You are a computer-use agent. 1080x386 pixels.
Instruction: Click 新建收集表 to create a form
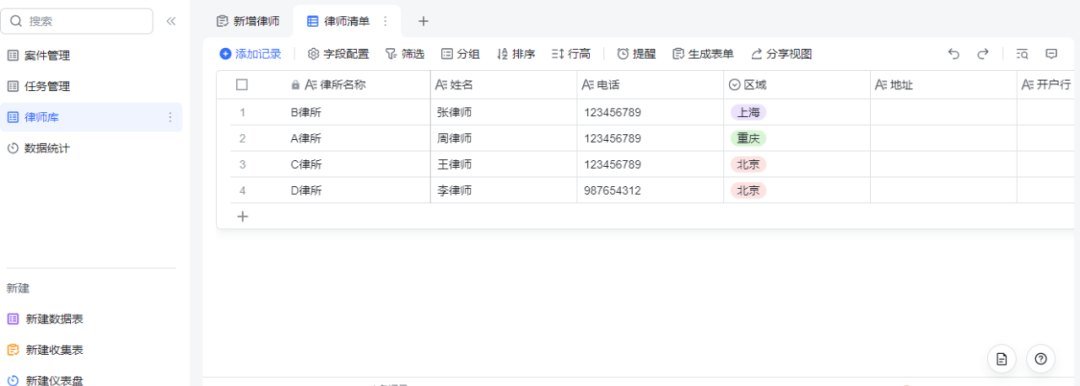pyautogui.click(x=45, y=350)
